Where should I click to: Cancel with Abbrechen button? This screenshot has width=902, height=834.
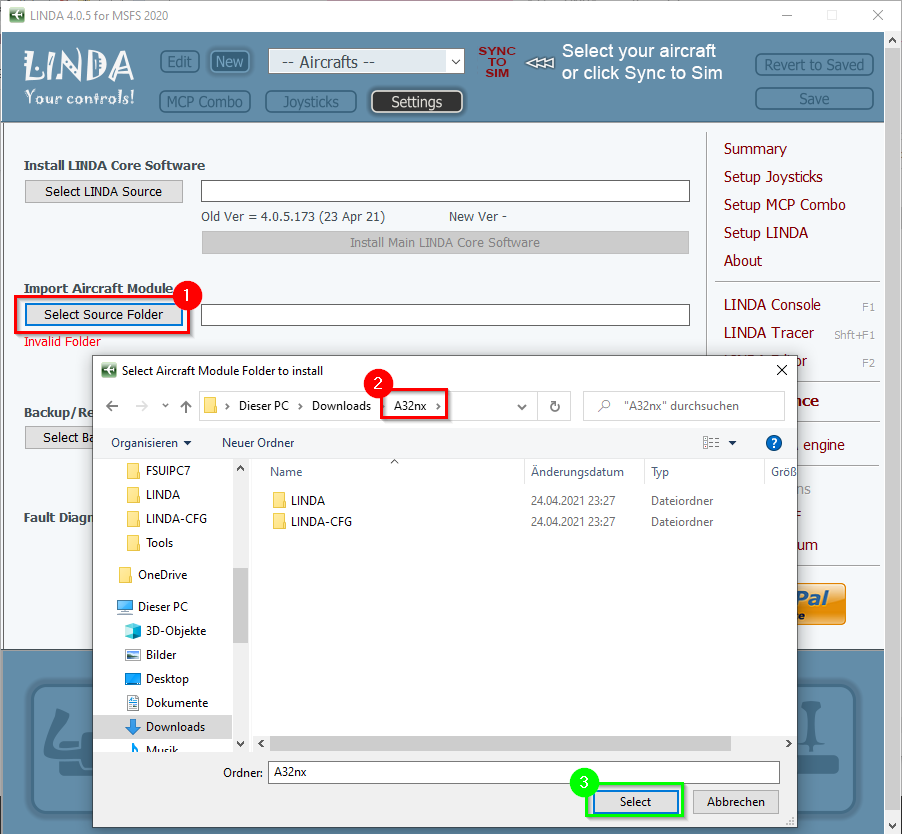(736, 802)
